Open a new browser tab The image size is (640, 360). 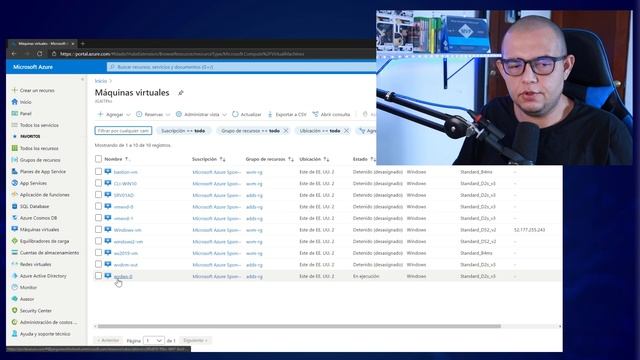coord(82,43)
